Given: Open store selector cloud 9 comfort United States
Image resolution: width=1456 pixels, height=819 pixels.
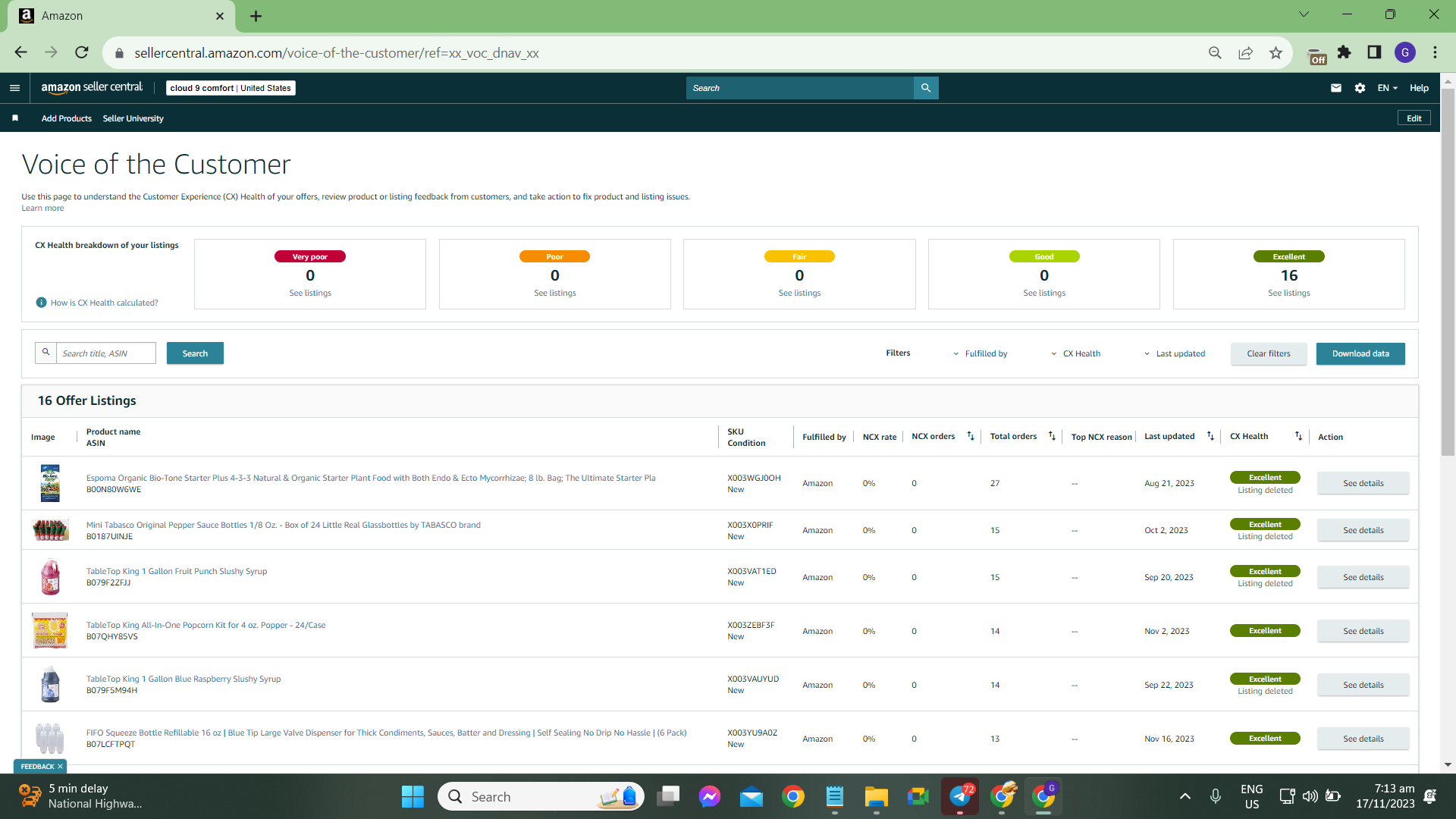Looking at the screenshot, I should click(x=231, y=88).
